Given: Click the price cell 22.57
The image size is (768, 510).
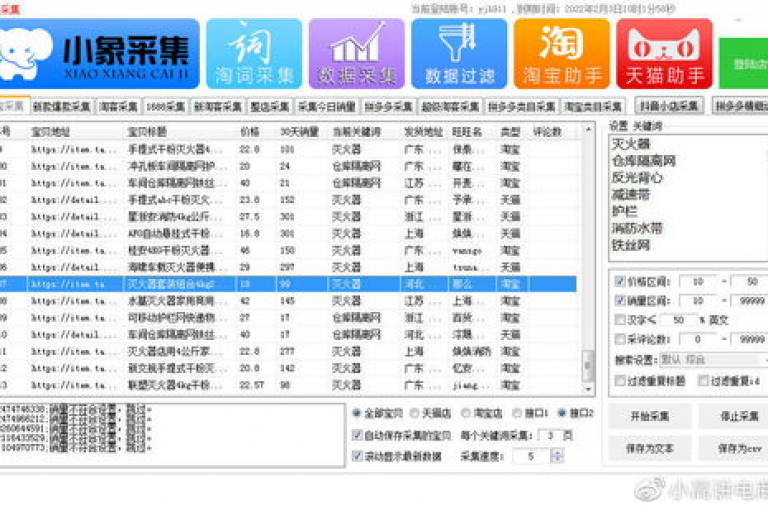Looking at the screenshot, I should (x=251, y=385).
